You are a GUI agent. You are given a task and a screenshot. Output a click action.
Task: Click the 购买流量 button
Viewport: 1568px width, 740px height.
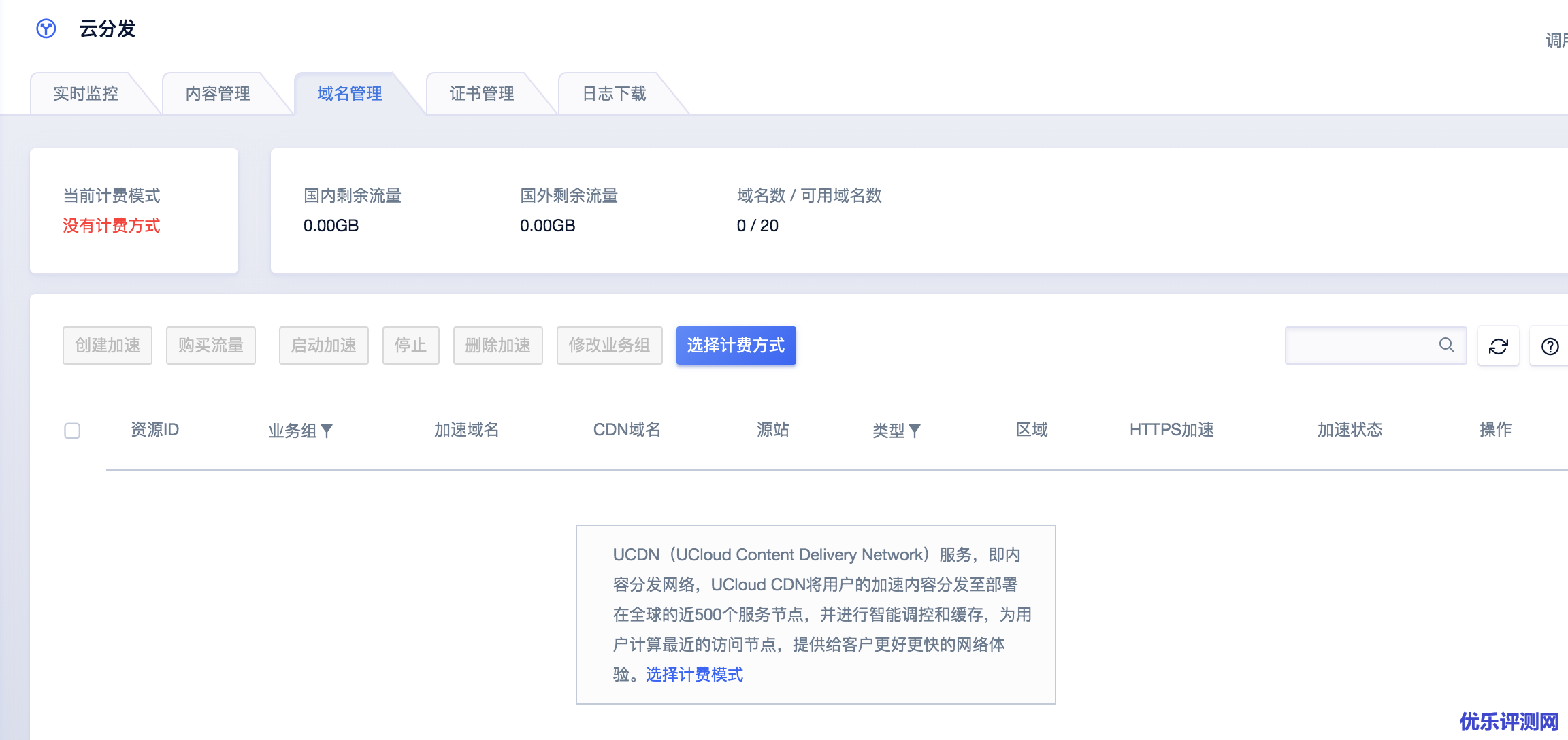(x=211, y=346)
